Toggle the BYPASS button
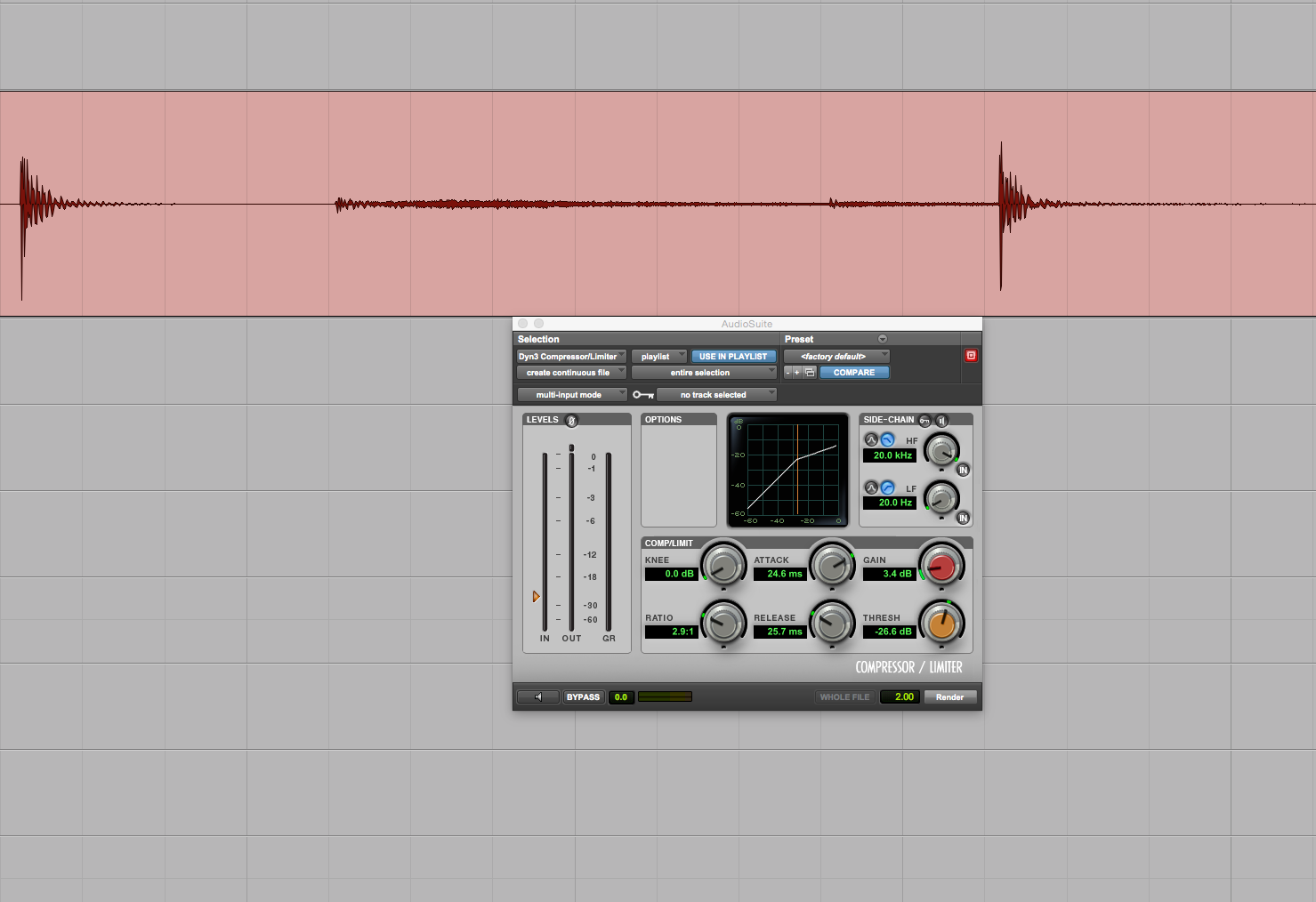Image resolution: width=1316 pixels, height=902 pixels. tap(583, 697)
